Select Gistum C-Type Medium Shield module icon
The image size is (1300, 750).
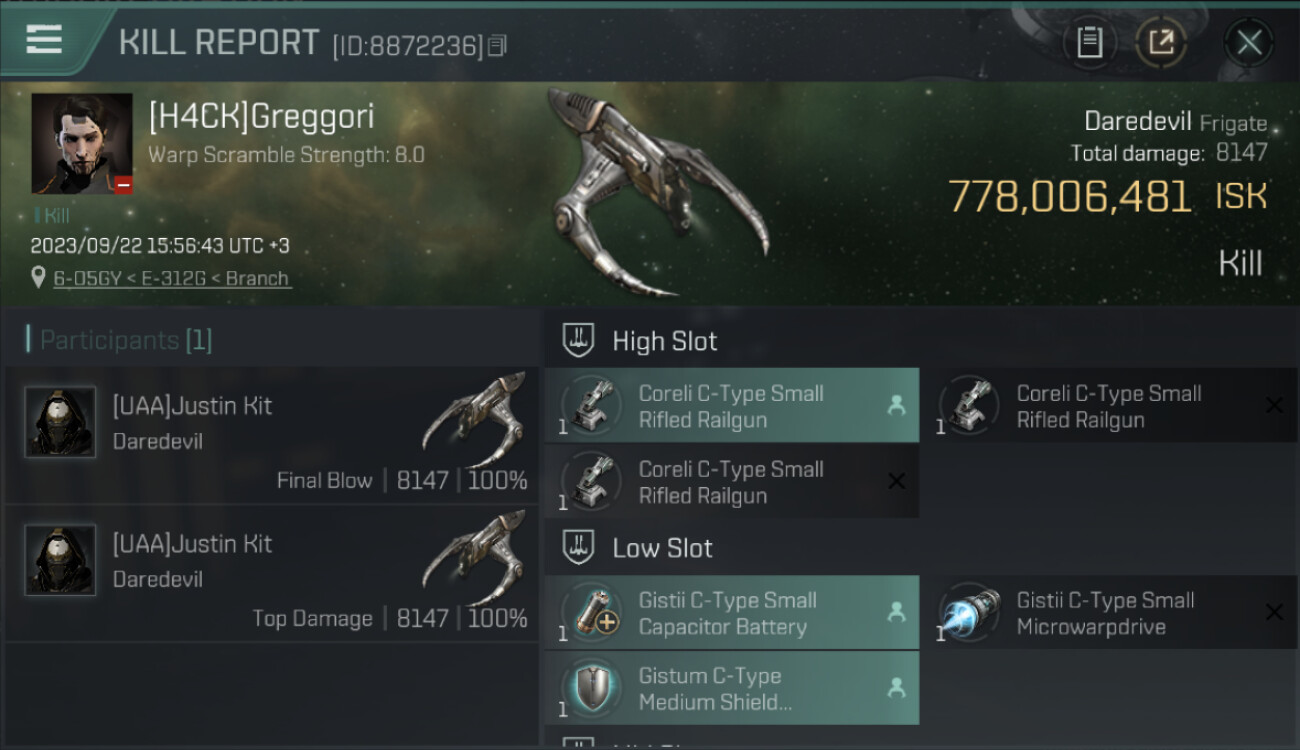click(x=592, y=688)
